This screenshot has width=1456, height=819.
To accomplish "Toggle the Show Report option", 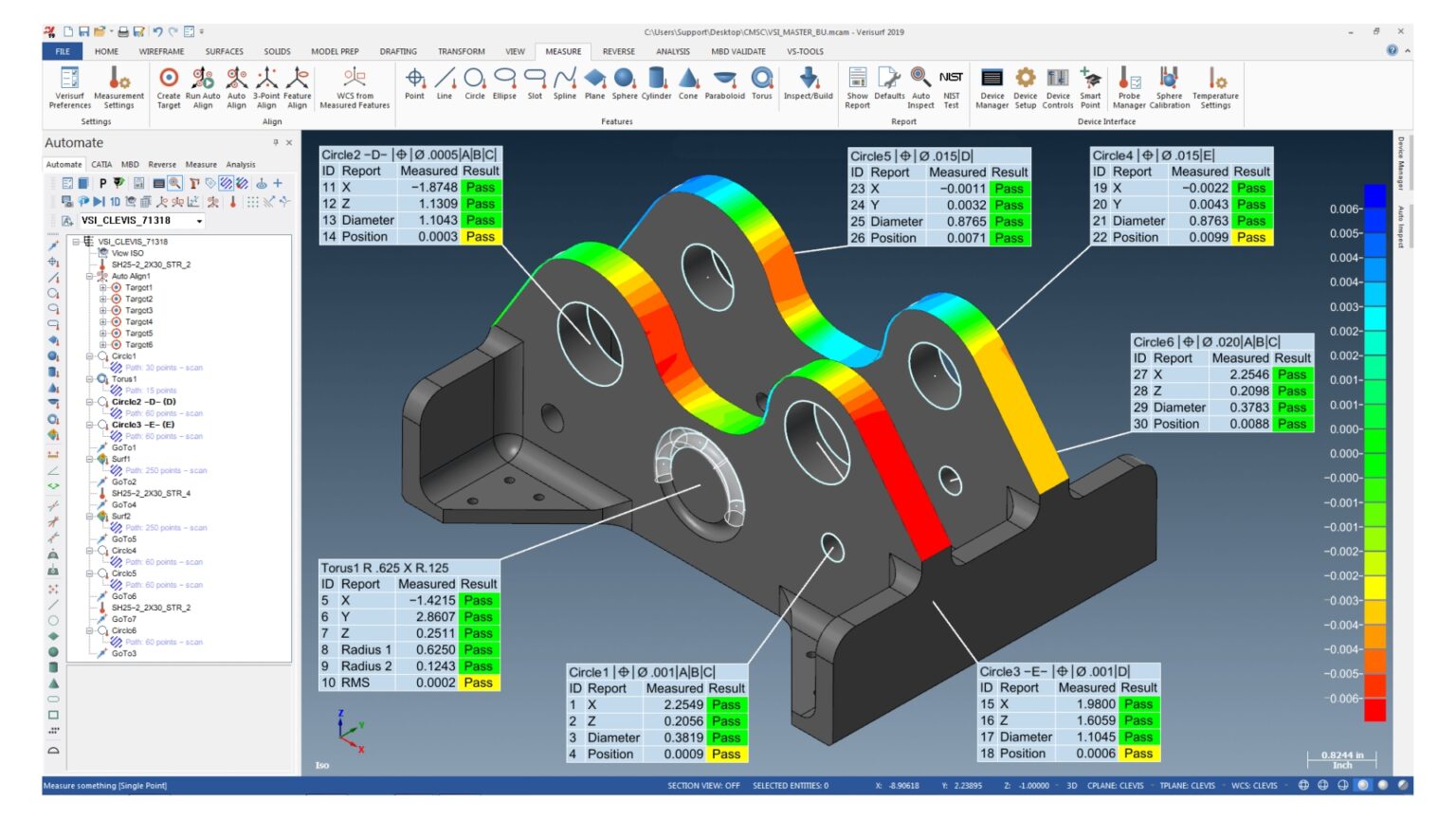I will tap(858, 83).
